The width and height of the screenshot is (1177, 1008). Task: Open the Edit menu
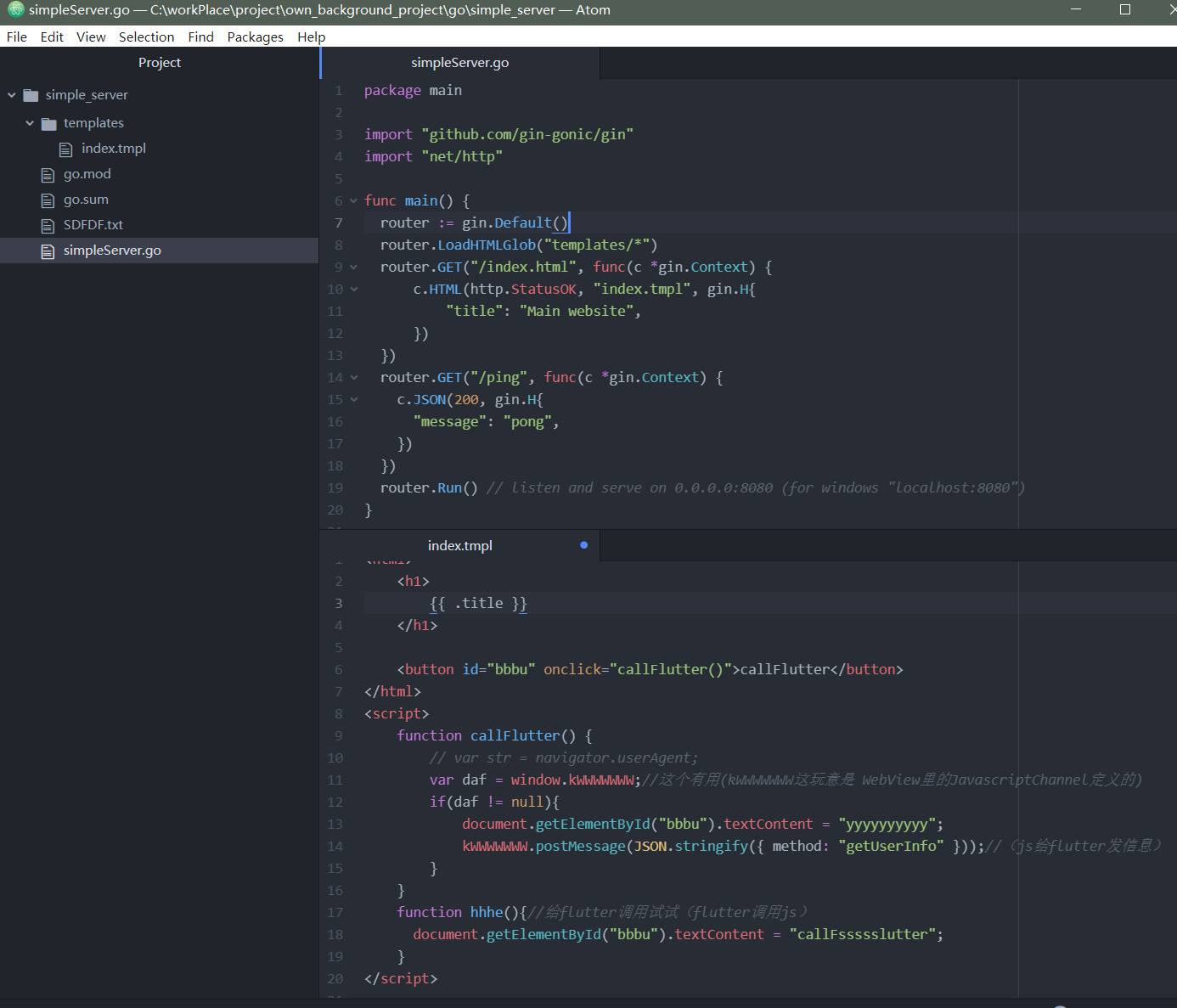tap(52, 37)
